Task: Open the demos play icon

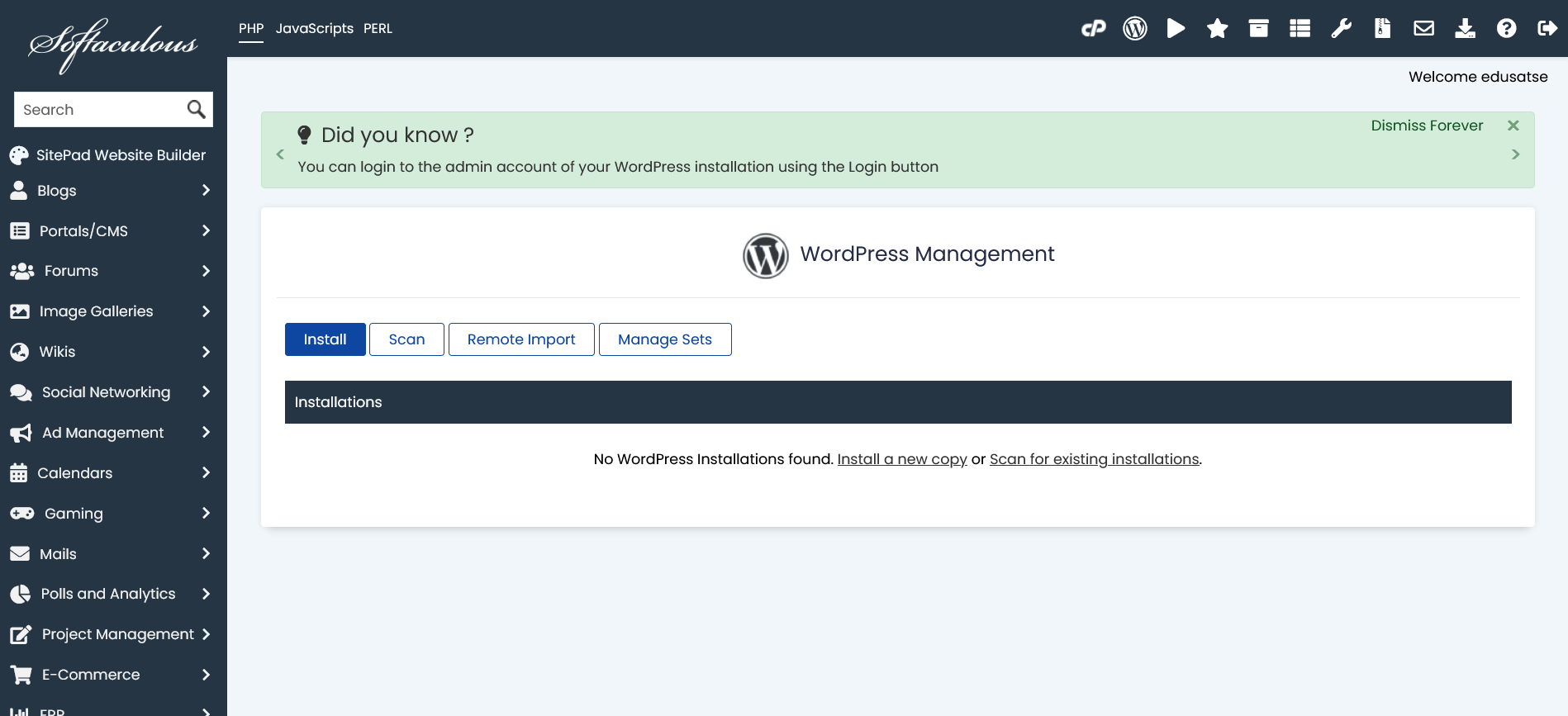Action: pyautogui.click(x=1176, y=29)
